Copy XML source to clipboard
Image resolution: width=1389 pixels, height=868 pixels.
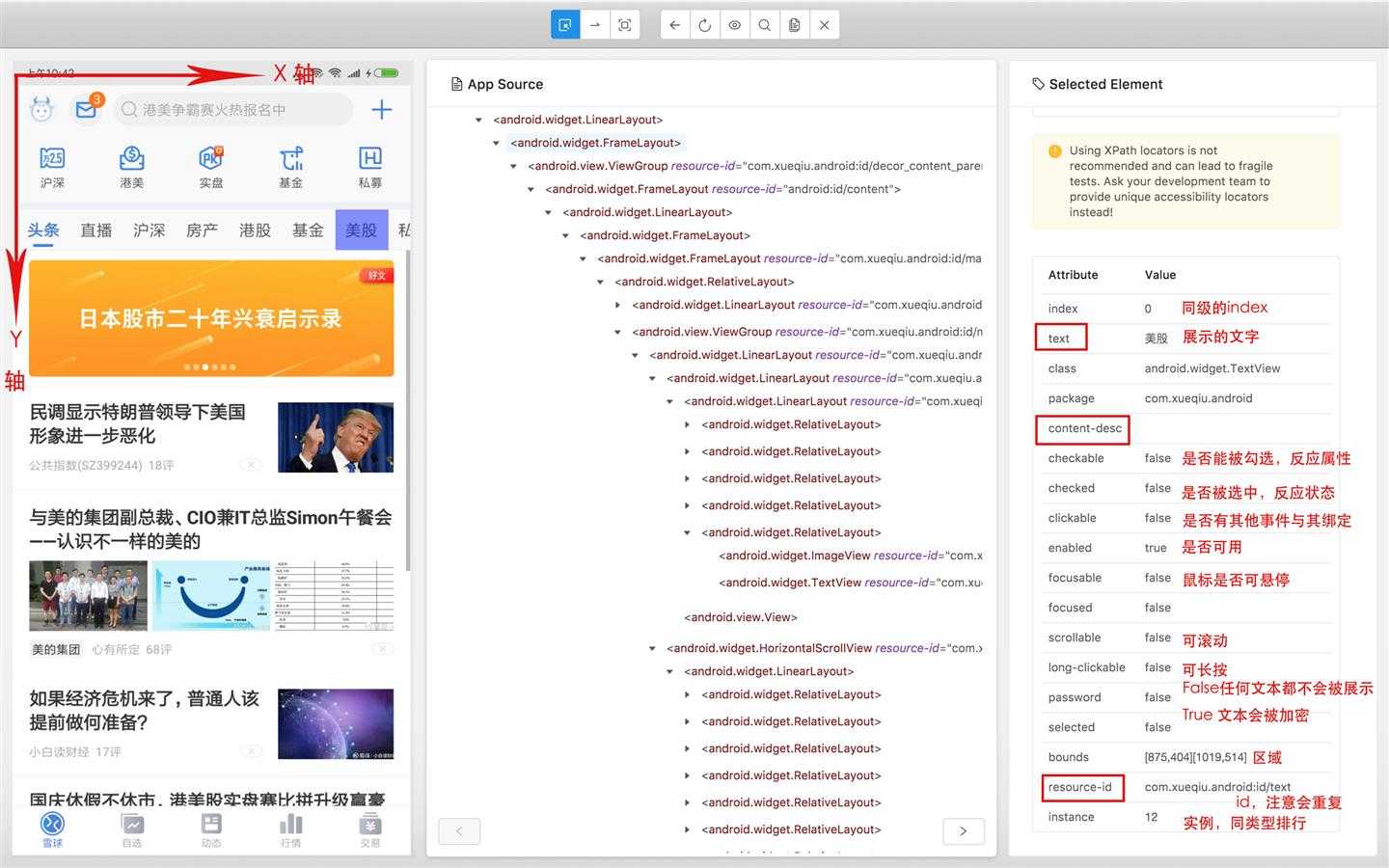pyautogui.click(x=795, y=25)
